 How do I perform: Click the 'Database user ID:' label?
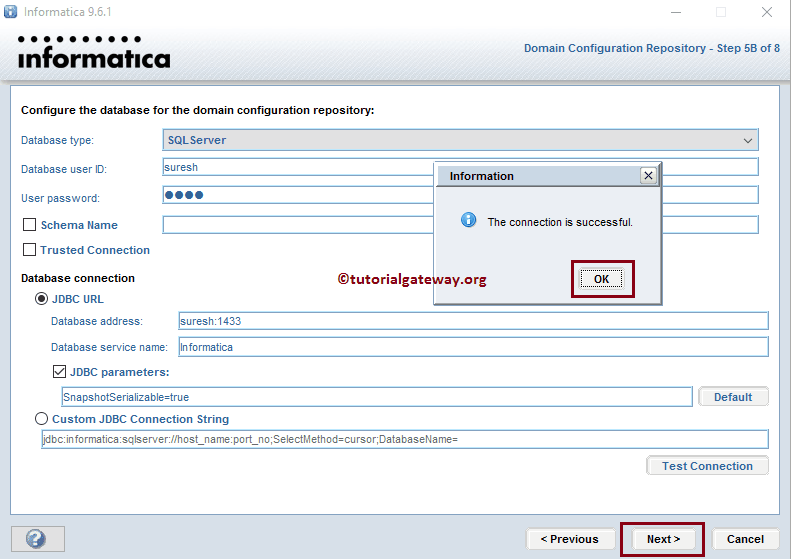click(64, 169)
